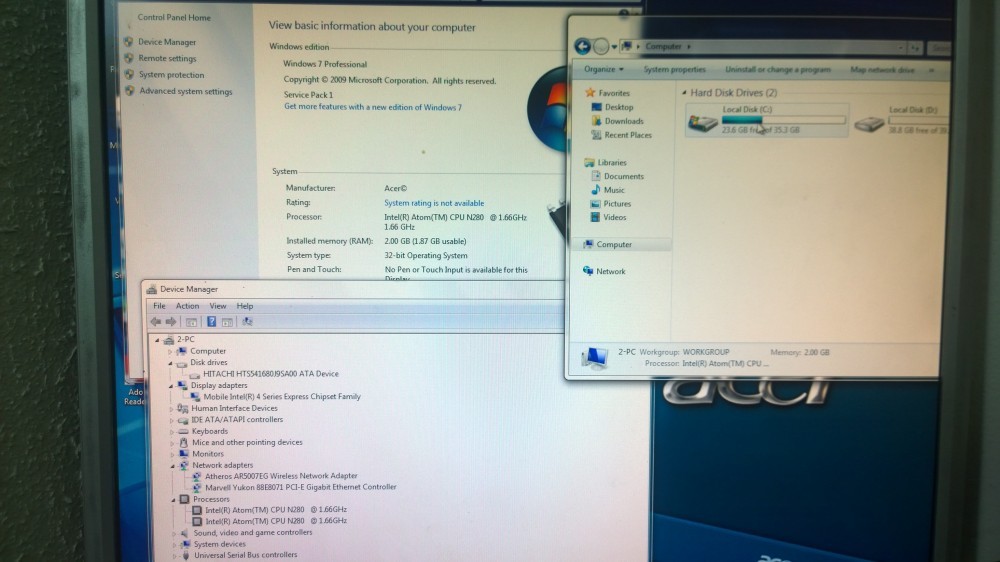Select Local Disk (C:) drive icon
The width and height of the screenshot is (1000, 562).
coord(702,121)
